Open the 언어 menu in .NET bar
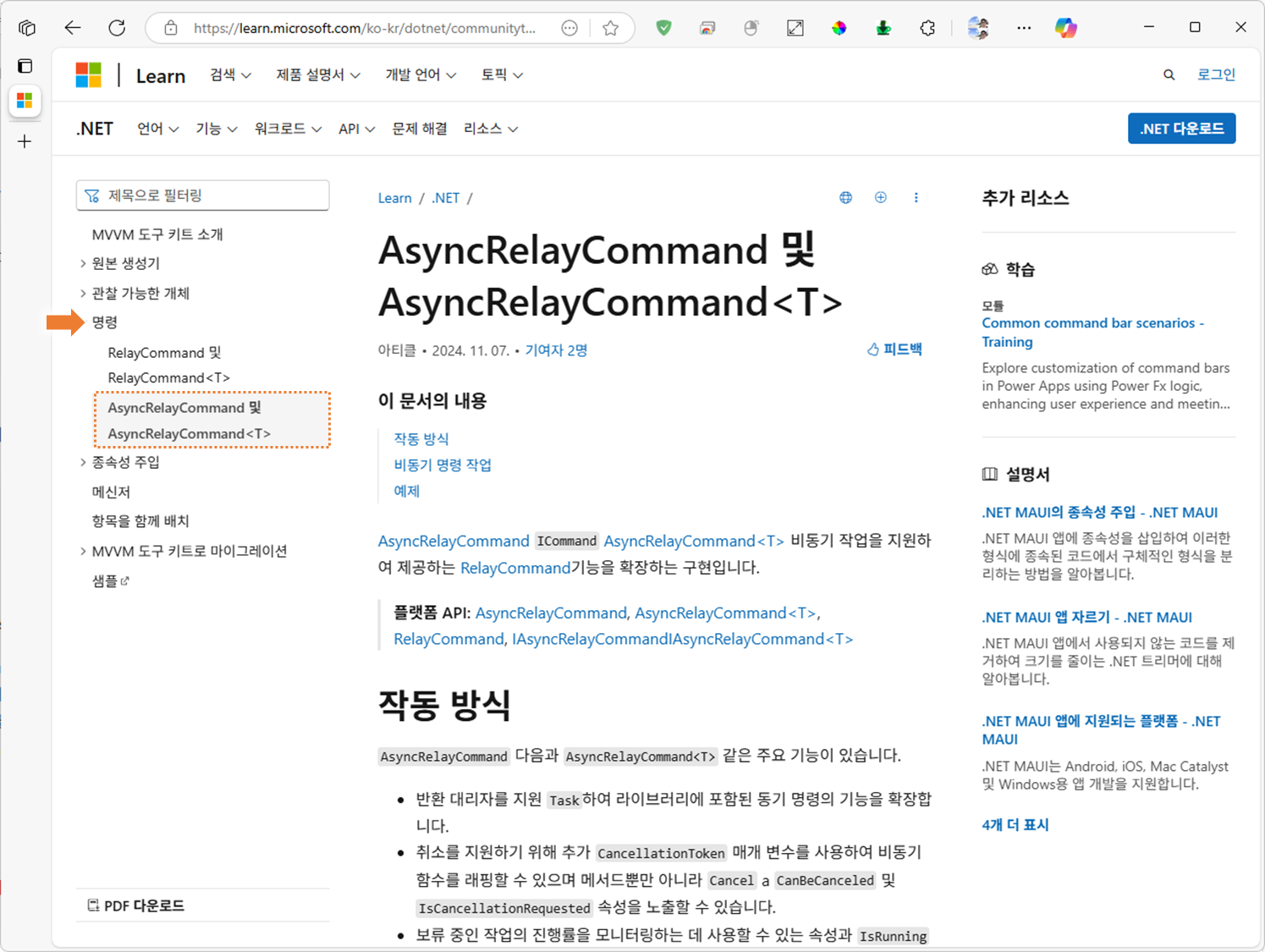 [157, 129]
